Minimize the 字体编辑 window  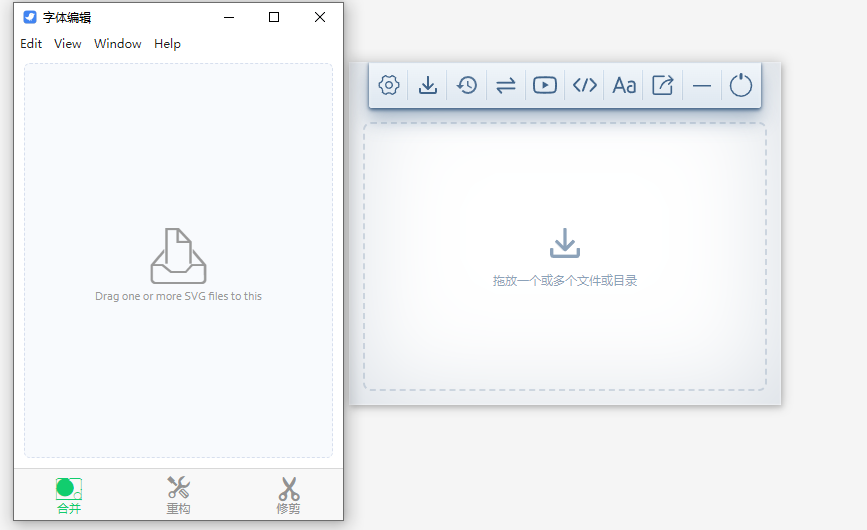click(229, 17)
